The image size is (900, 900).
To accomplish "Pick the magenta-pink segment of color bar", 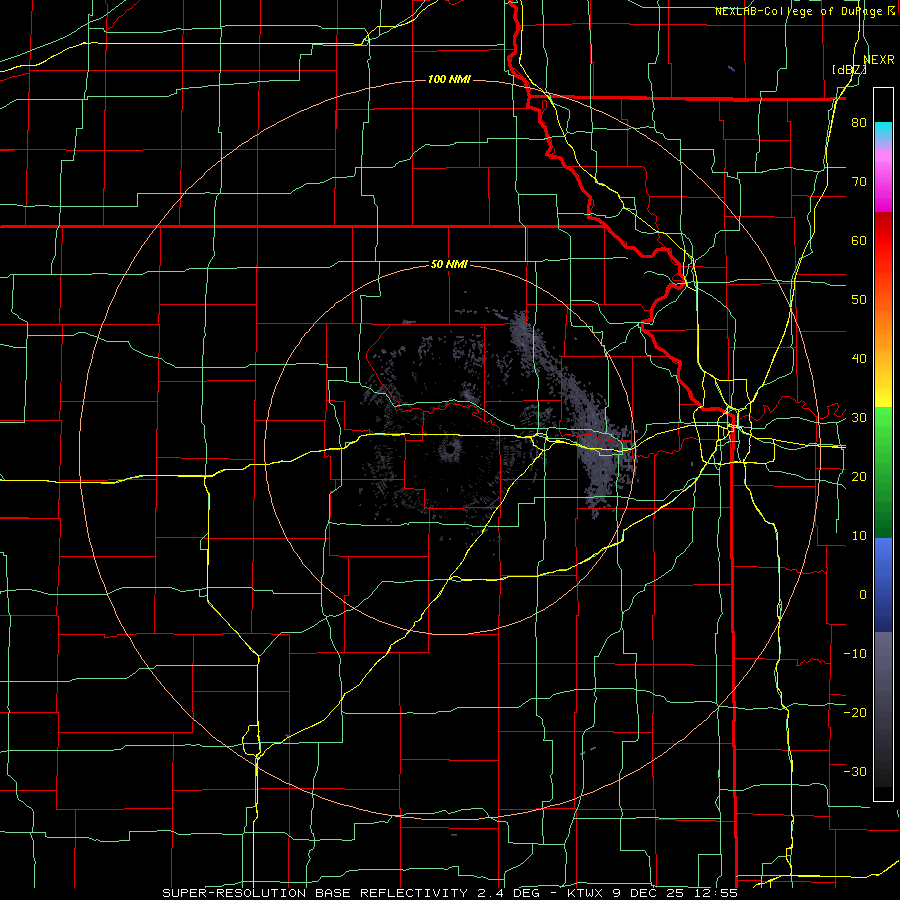I will (883, 178).
